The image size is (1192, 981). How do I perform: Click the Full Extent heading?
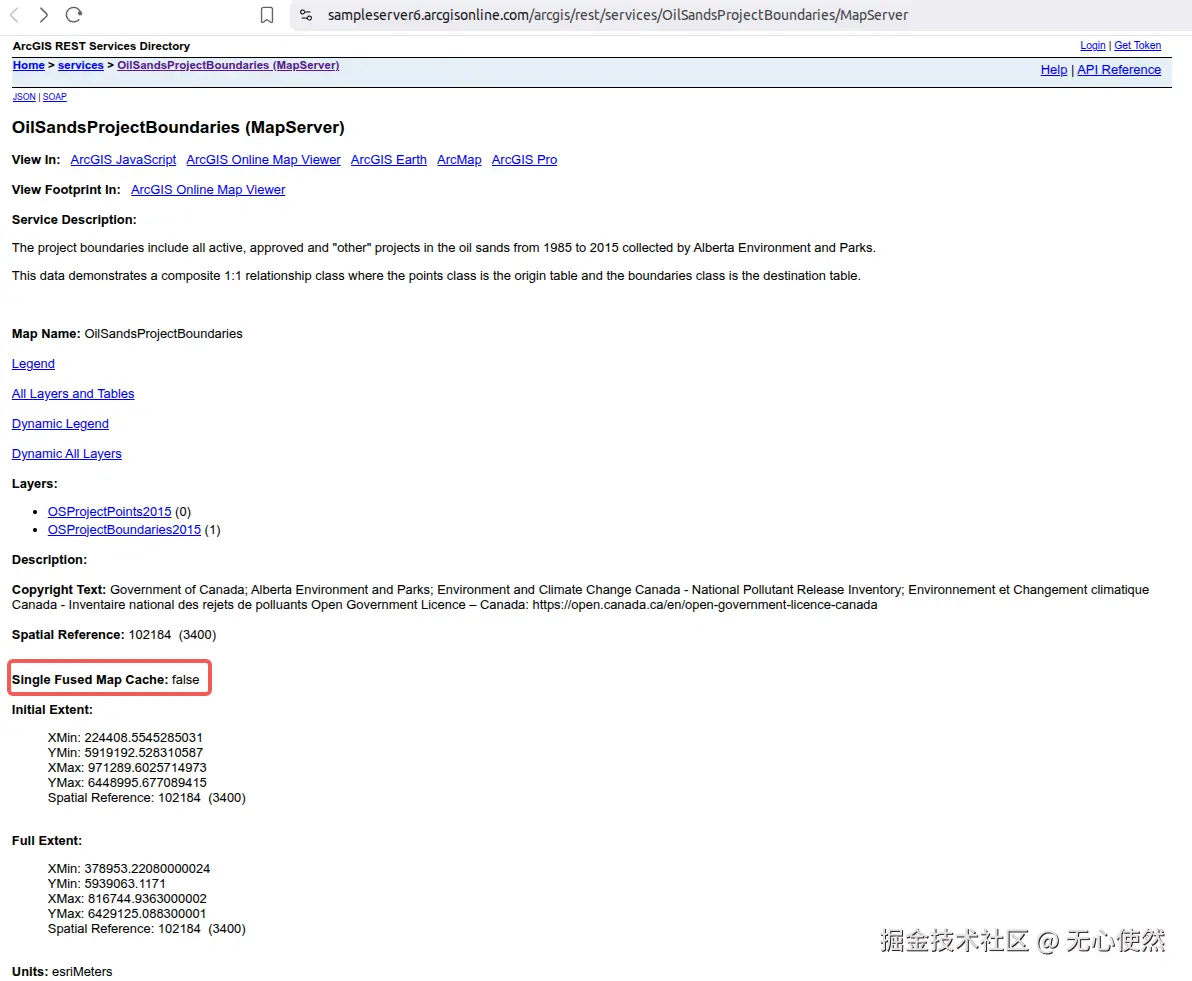[46, 841]
